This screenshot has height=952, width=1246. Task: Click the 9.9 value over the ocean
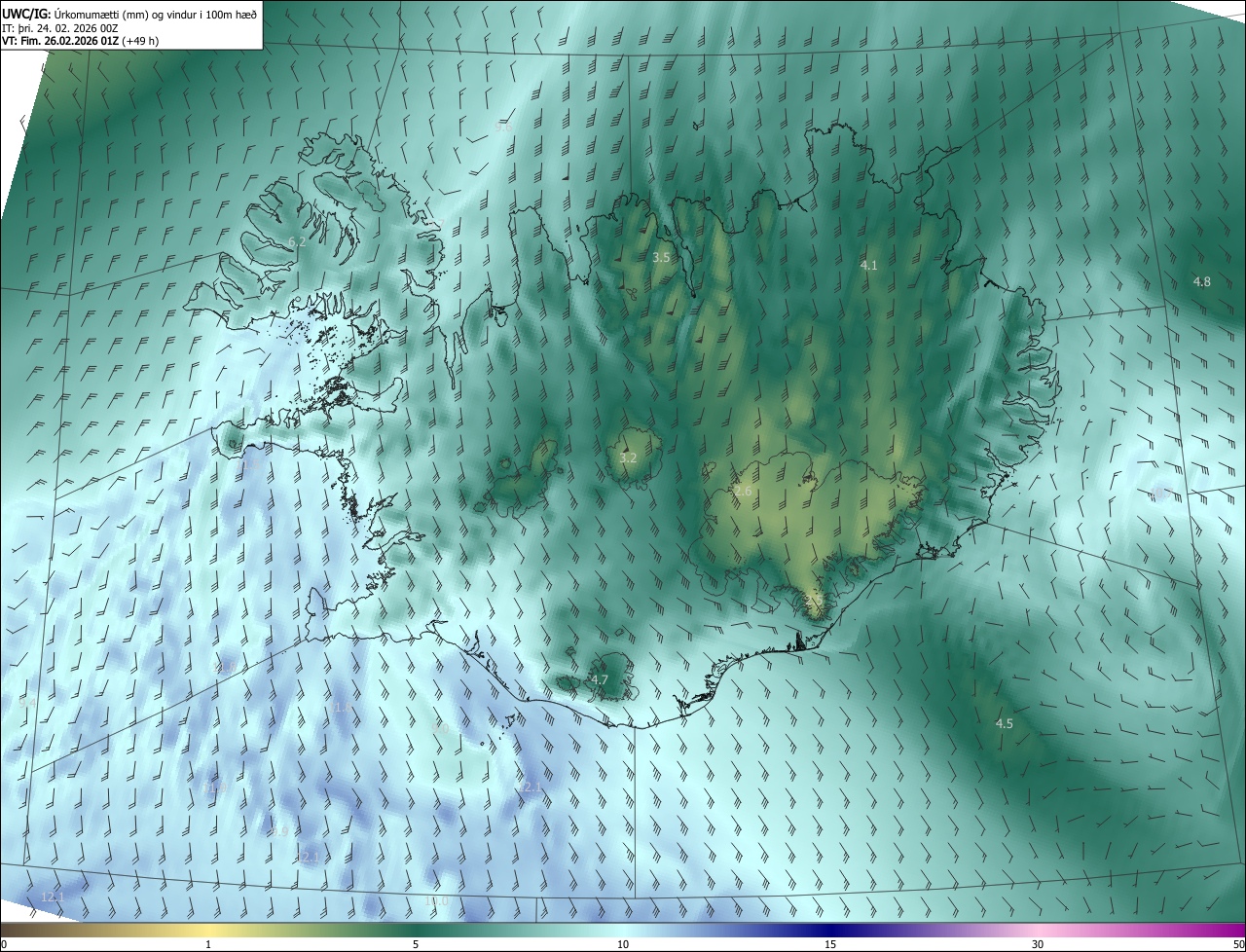[x=280, y=831]
